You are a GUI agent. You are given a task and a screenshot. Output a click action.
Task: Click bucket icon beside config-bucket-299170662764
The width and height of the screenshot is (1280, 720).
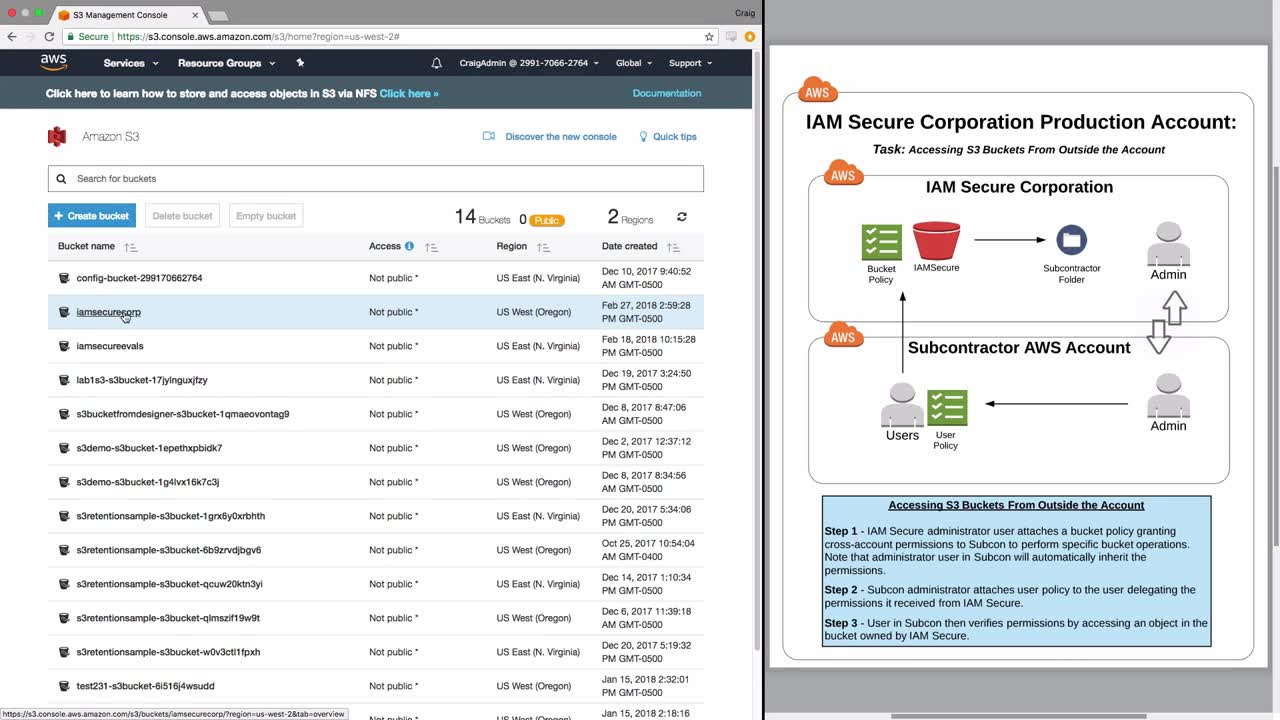point(64,278)
